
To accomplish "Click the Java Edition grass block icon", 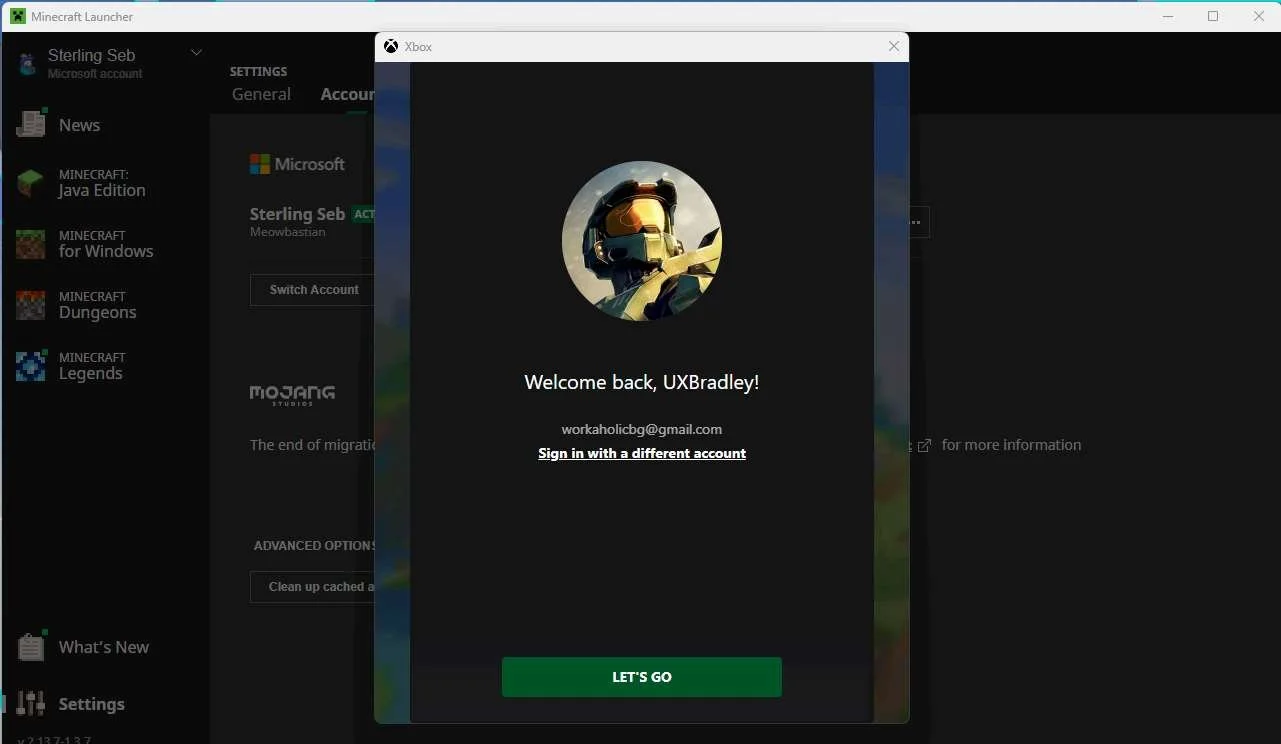I will (31, 183).
